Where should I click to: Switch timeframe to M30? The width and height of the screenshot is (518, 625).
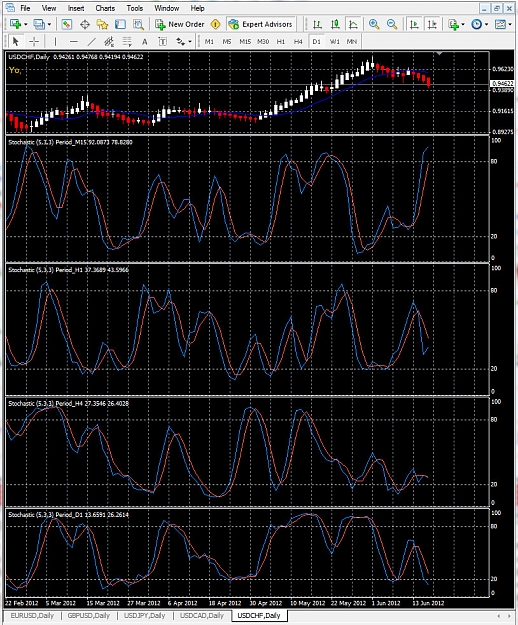click(263, 41)
